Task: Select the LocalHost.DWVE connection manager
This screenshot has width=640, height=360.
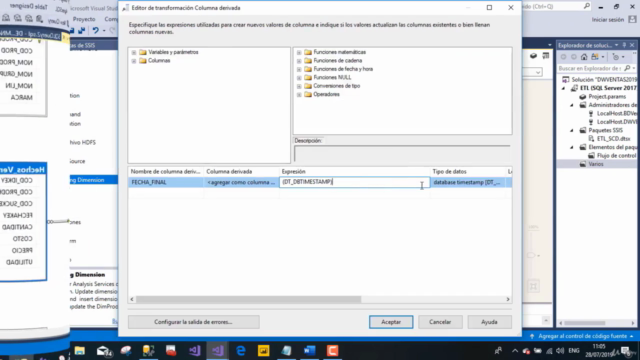Action: [616, 122]
